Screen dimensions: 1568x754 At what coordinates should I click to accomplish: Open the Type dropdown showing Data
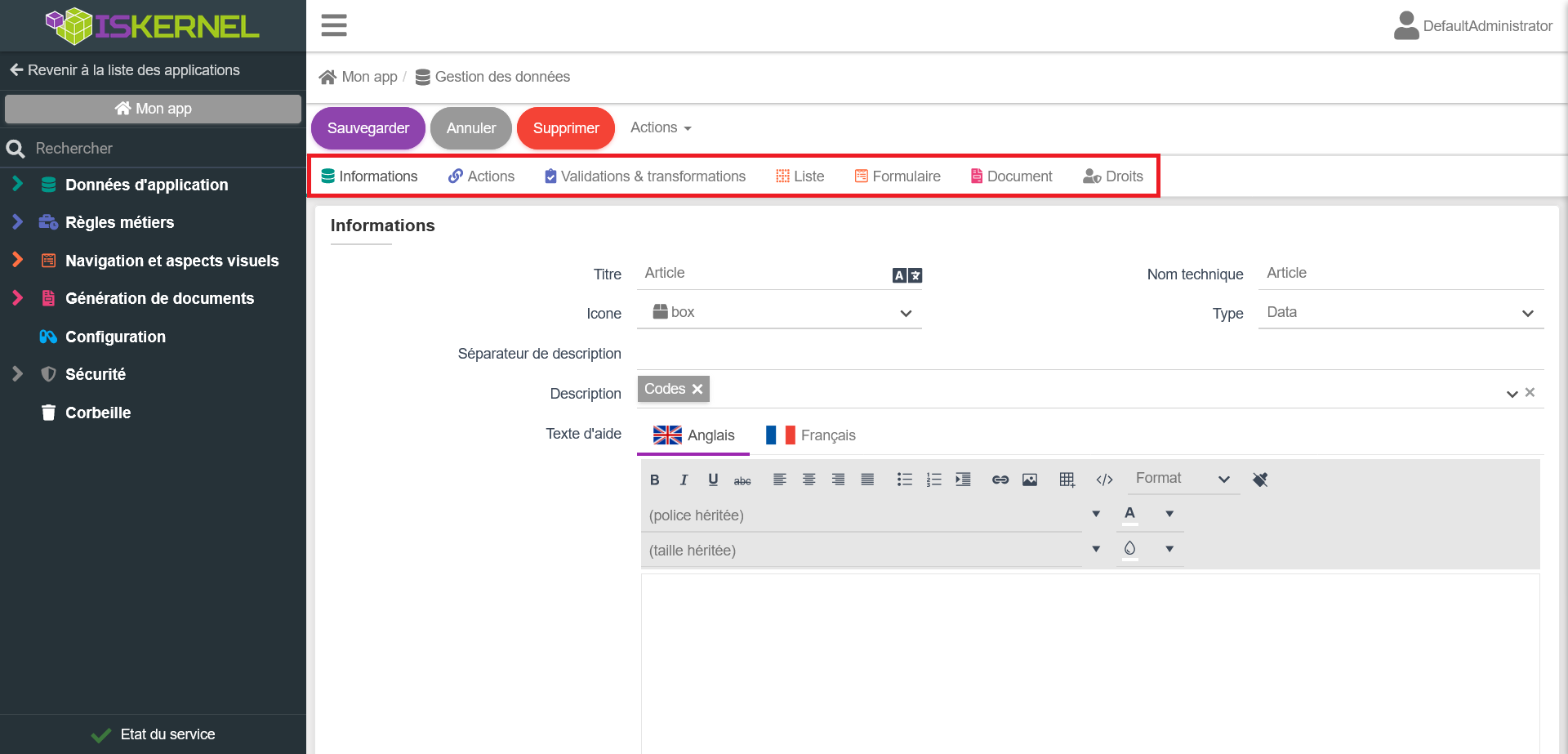(x=1400, y=313)
